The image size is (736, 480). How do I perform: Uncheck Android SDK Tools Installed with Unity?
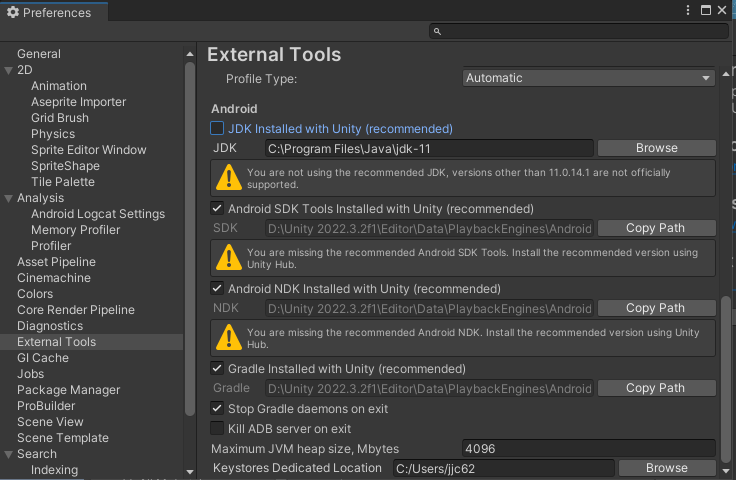point(217,209)
